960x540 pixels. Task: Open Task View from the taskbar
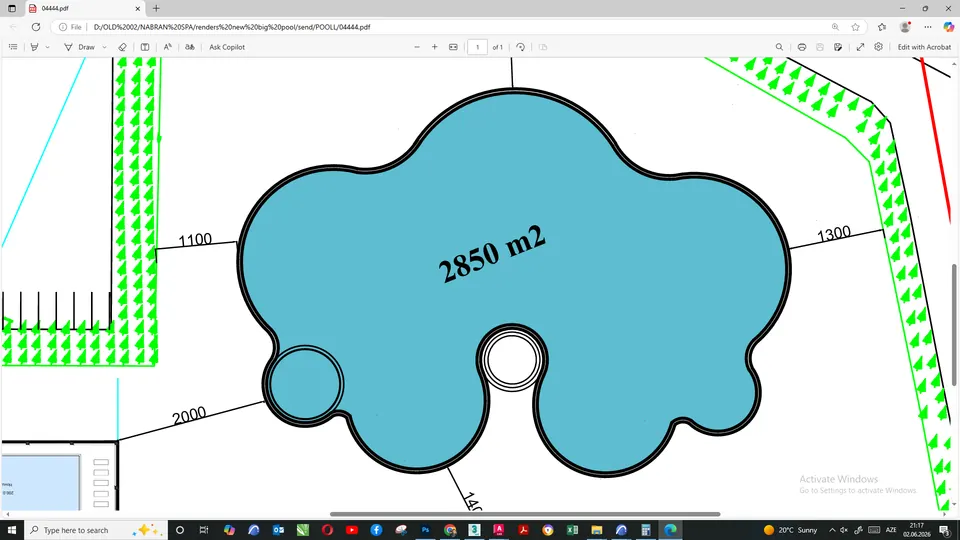tap(204, 530)
